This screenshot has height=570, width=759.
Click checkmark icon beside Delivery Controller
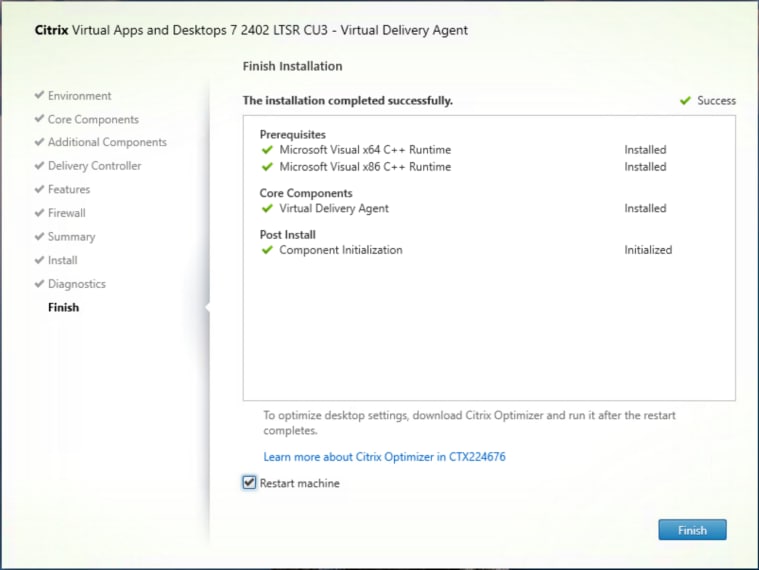[x=39, y=165]
